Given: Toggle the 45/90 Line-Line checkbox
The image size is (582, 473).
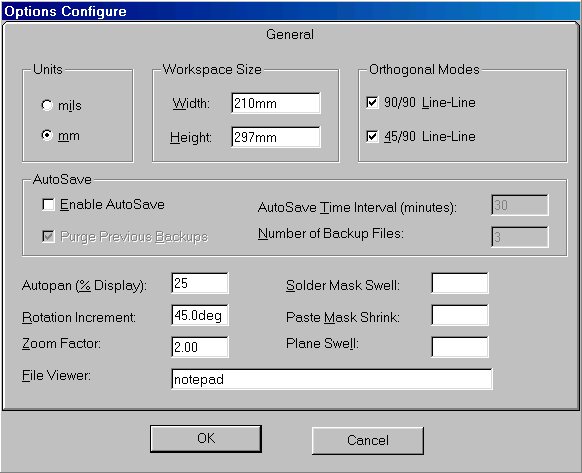Looking at the screenshot, I should (372, 136).
